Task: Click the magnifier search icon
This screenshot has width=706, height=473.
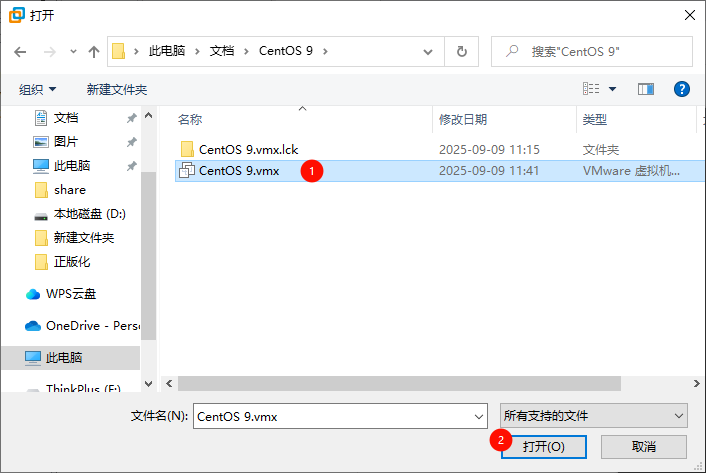Action: [x=512, y=51]
